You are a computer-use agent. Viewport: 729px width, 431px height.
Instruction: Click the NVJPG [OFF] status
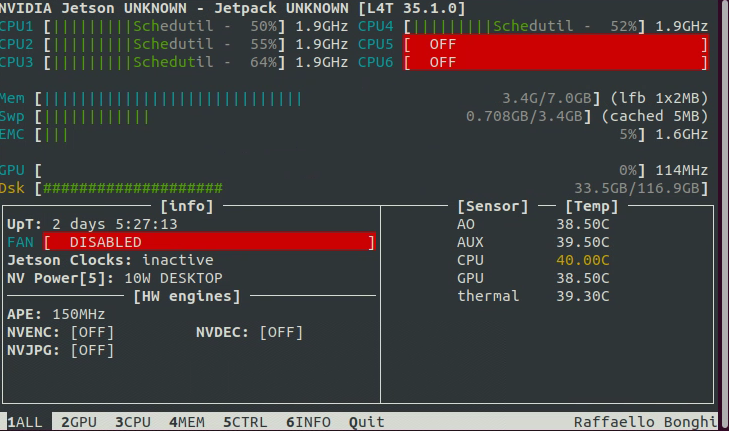(x=92, y=350)
